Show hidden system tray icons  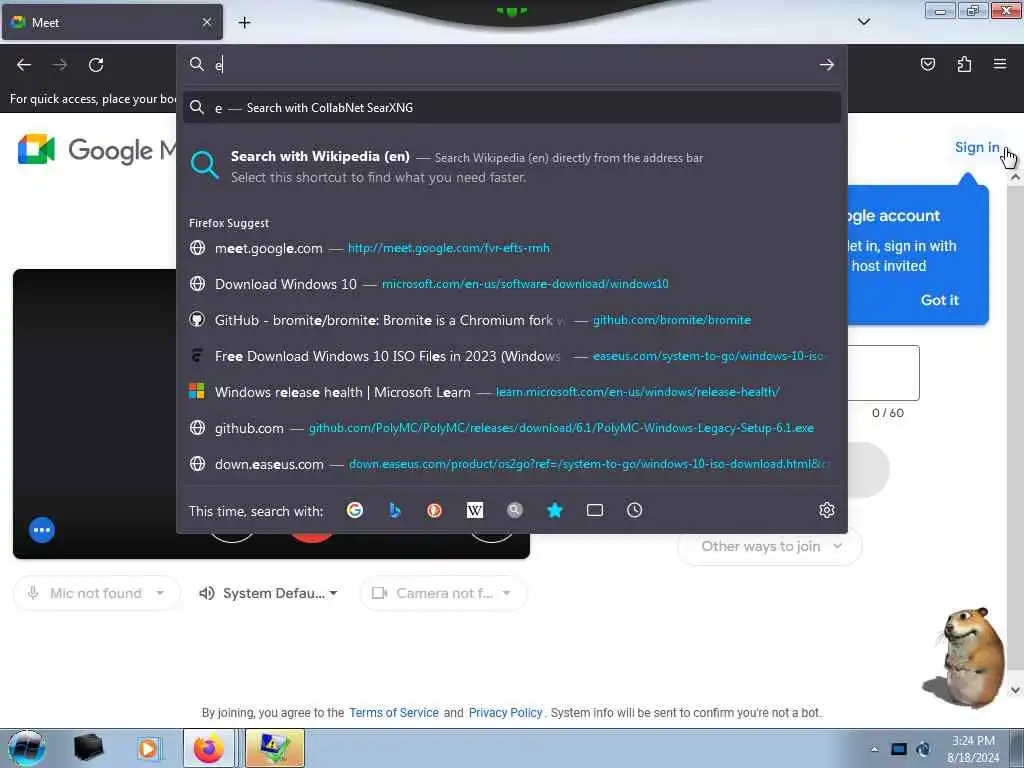(874, 749)
